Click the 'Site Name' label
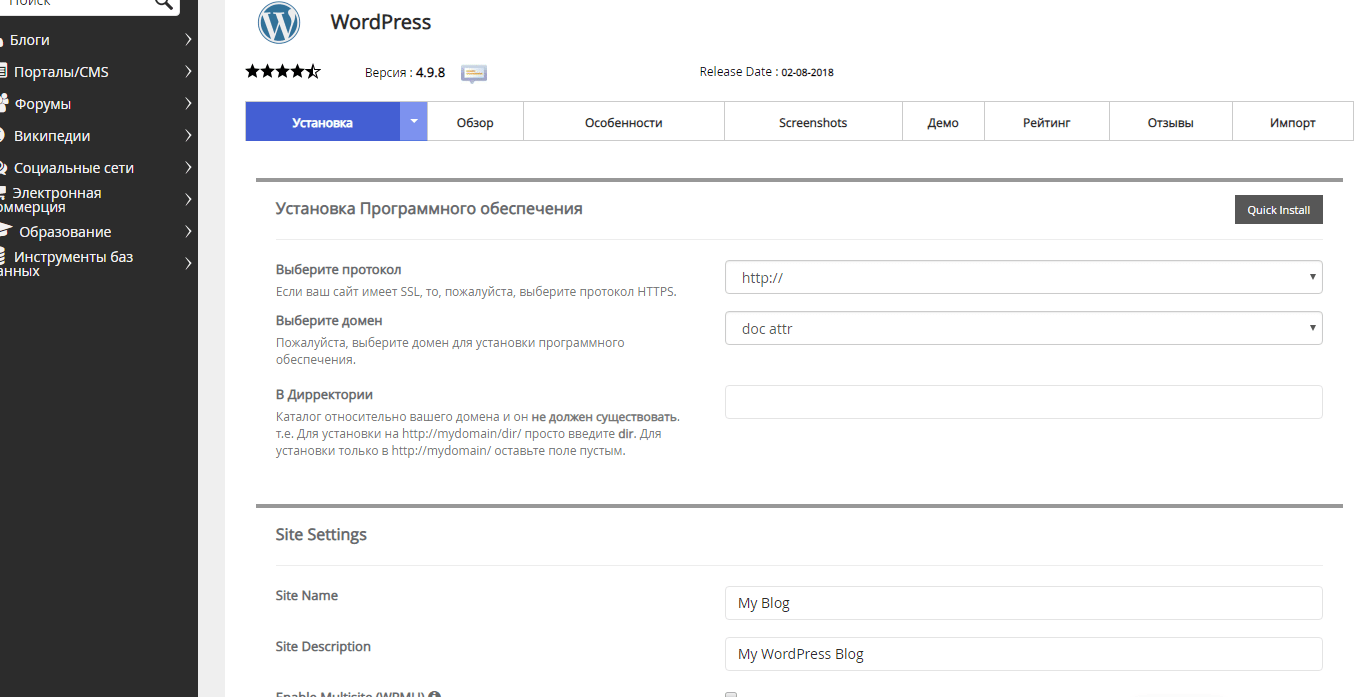The width and height of the screenshot is (1358, 697). 307,595
